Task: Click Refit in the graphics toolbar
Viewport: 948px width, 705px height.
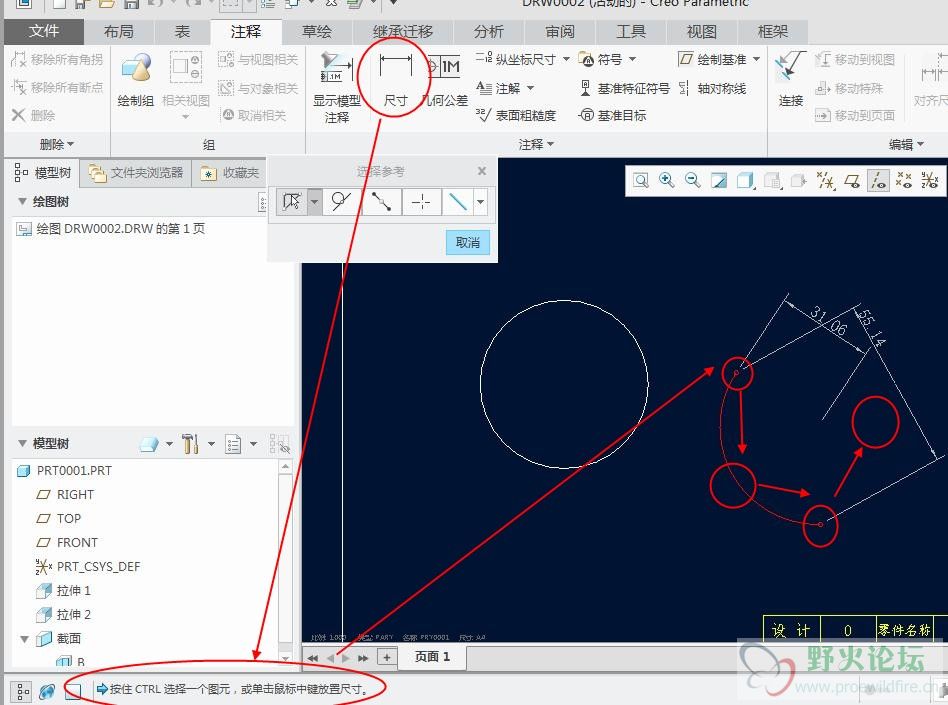Action: click(x=641, y=180)
